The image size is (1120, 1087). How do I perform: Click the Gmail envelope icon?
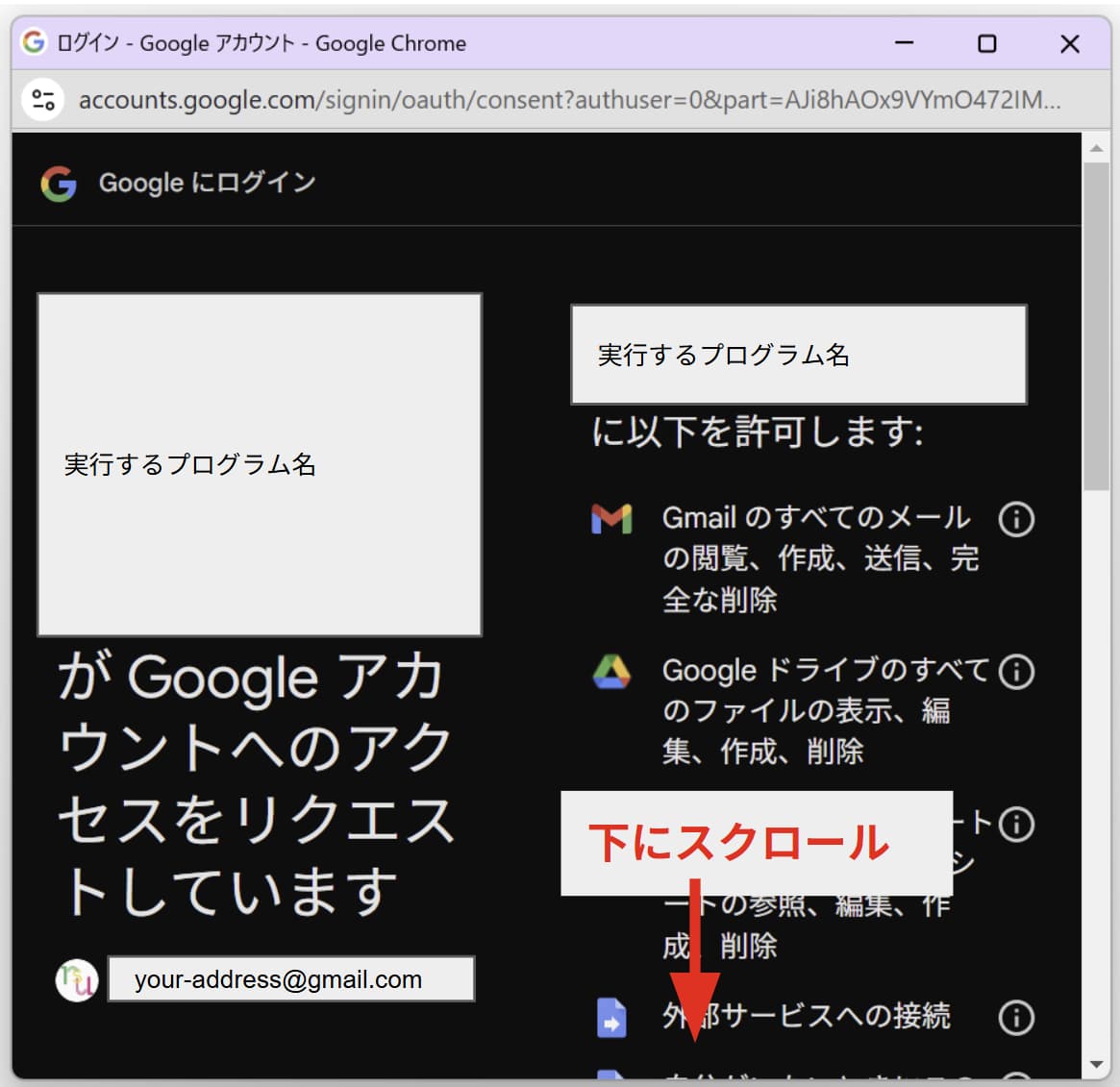[611, 519]
